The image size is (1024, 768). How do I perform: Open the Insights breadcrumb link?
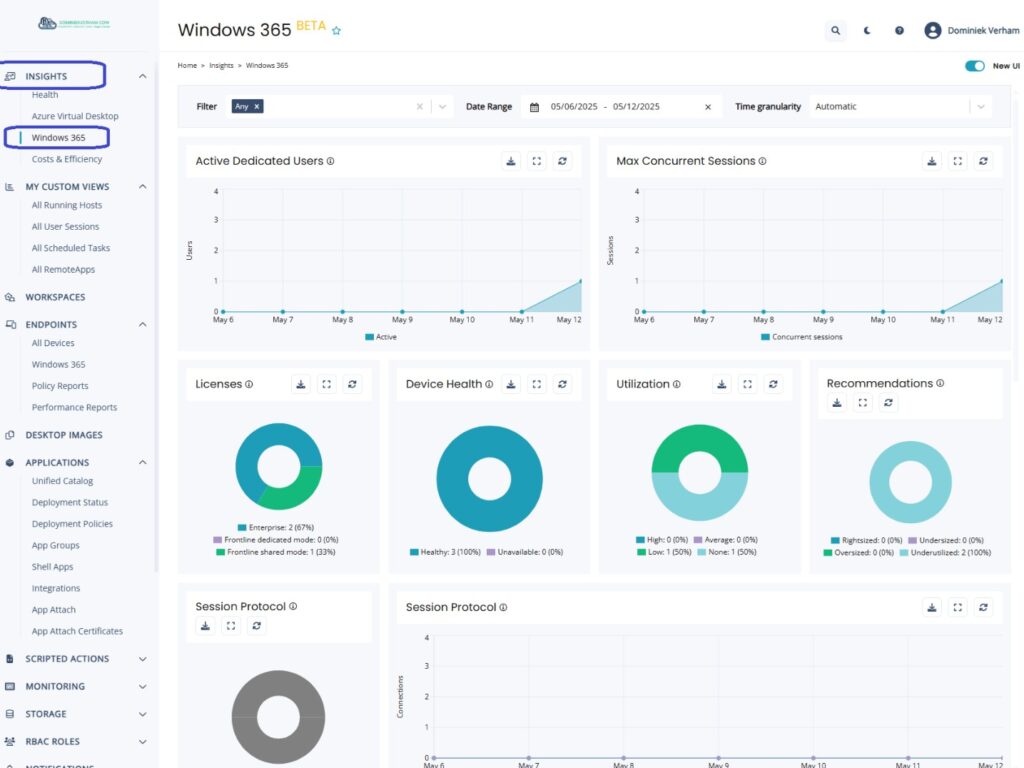pos(221,65)
